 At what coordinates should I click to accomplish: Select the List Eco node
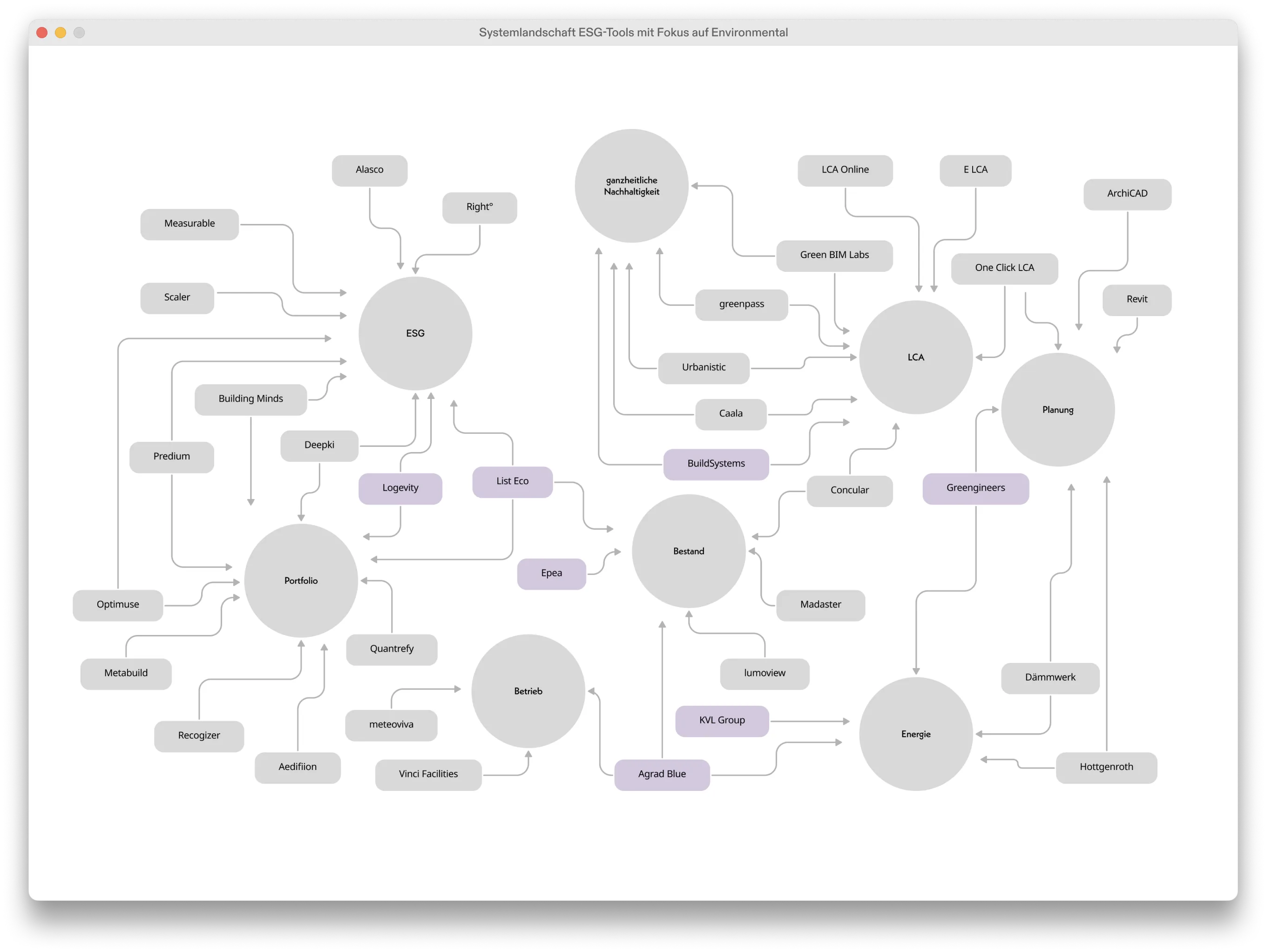[x=512, y=481]
